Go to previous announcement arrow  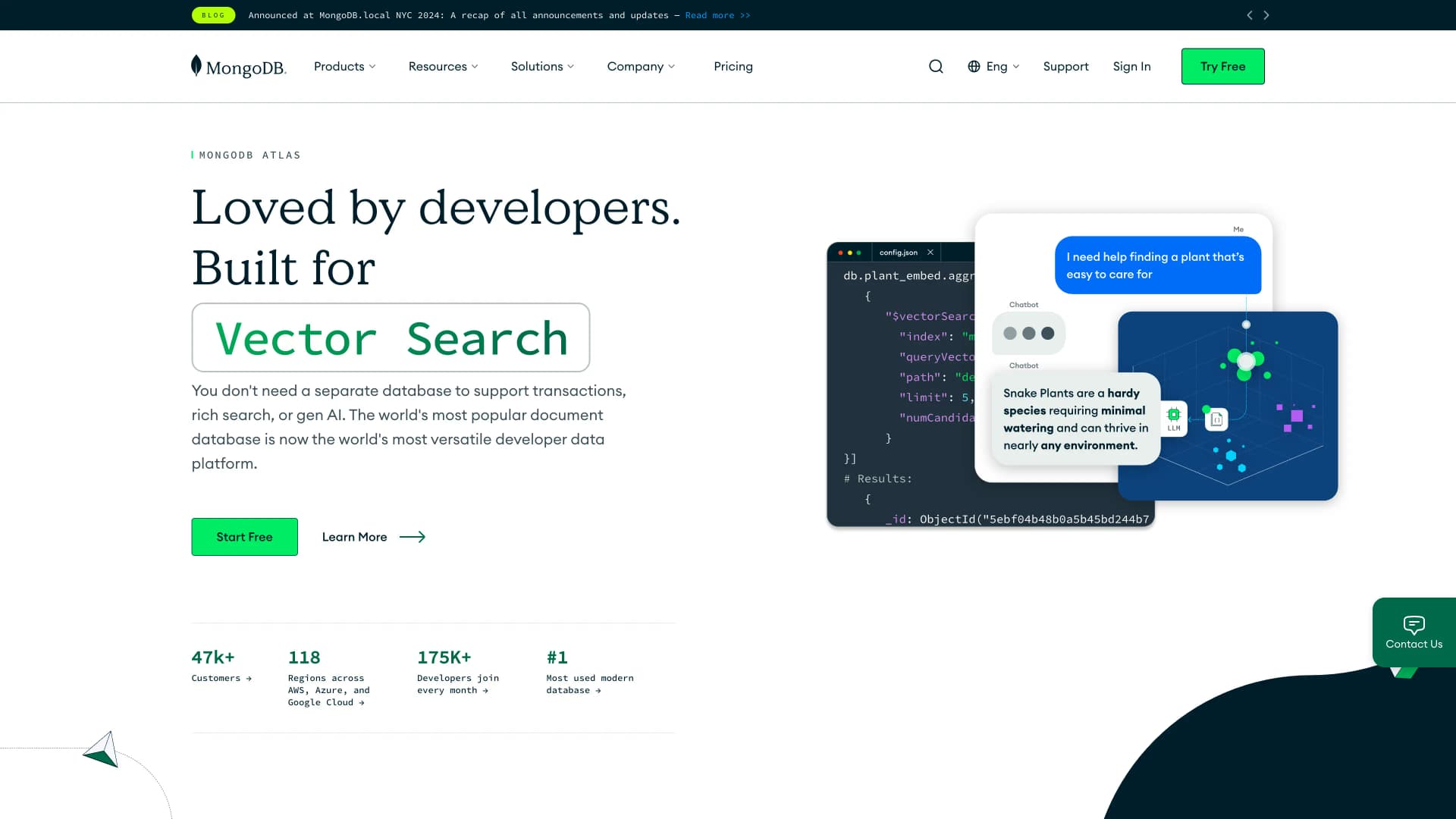coord(1250,15)
